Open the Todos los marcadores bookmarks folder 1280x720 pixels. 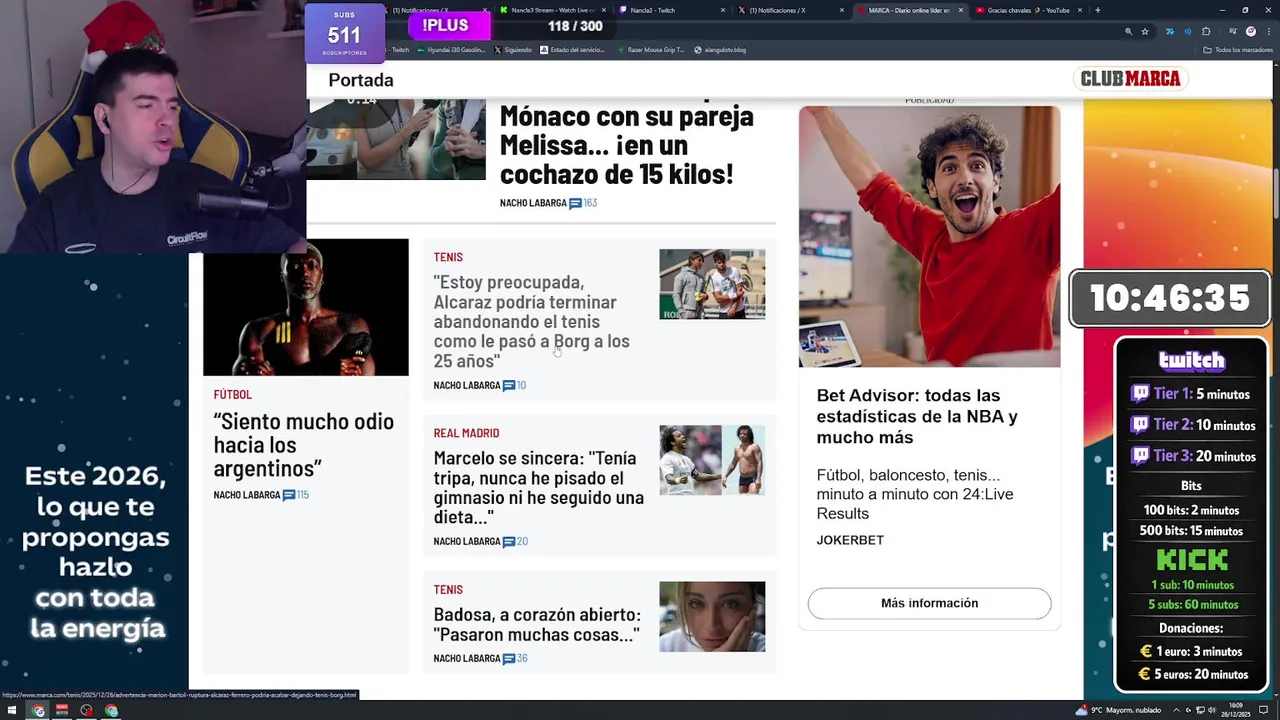1236,50
